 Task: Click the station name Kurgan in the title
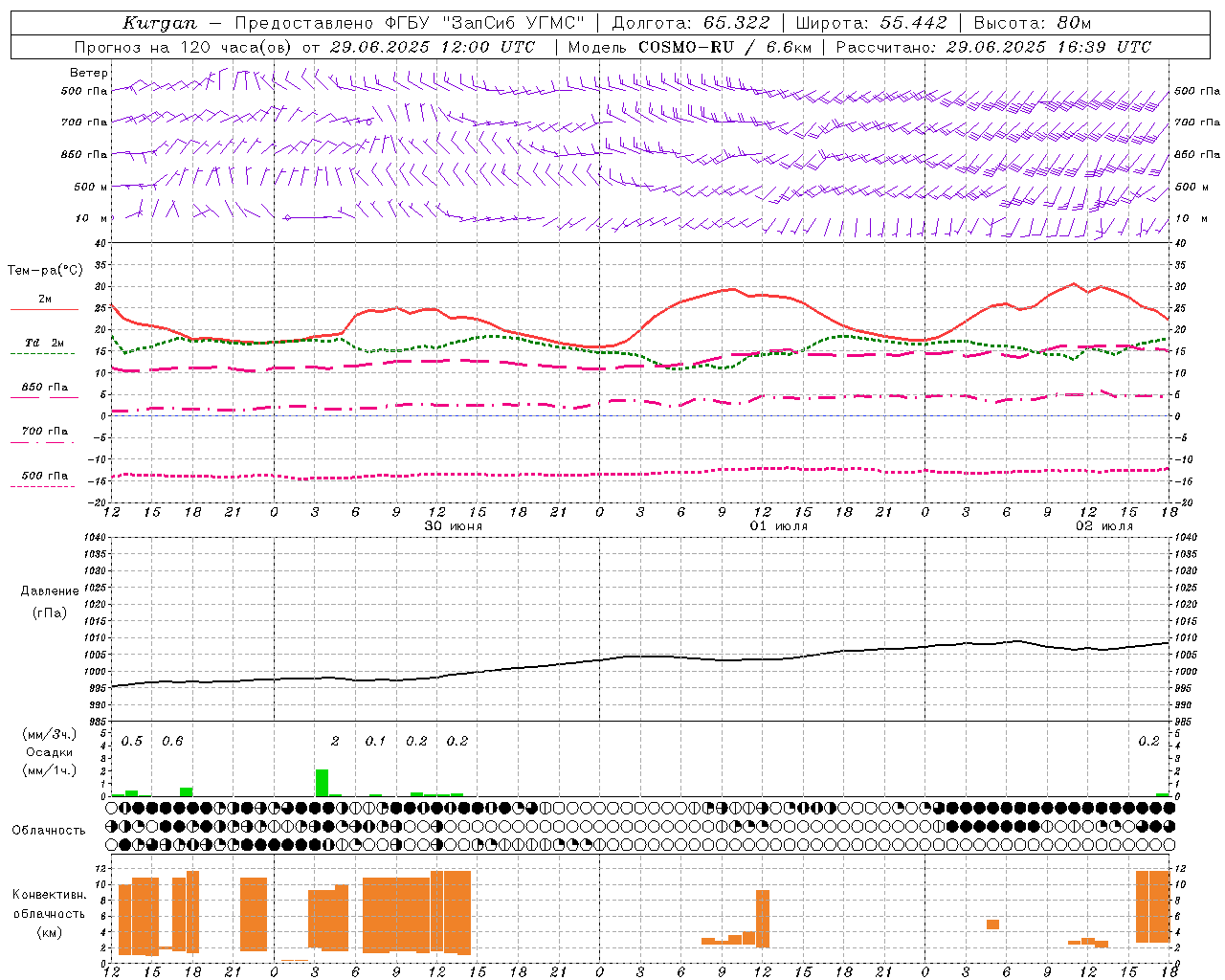pyautogui.click(x=160, y=23)
